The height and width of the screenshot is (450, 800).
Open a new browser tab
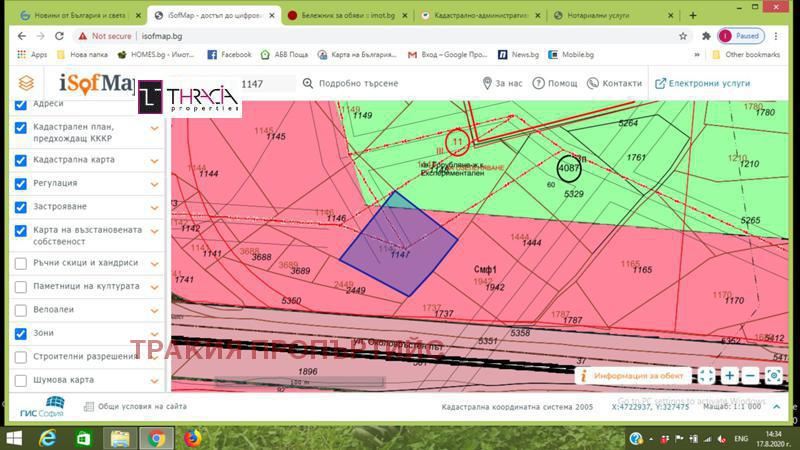click(x=692, y=15)
